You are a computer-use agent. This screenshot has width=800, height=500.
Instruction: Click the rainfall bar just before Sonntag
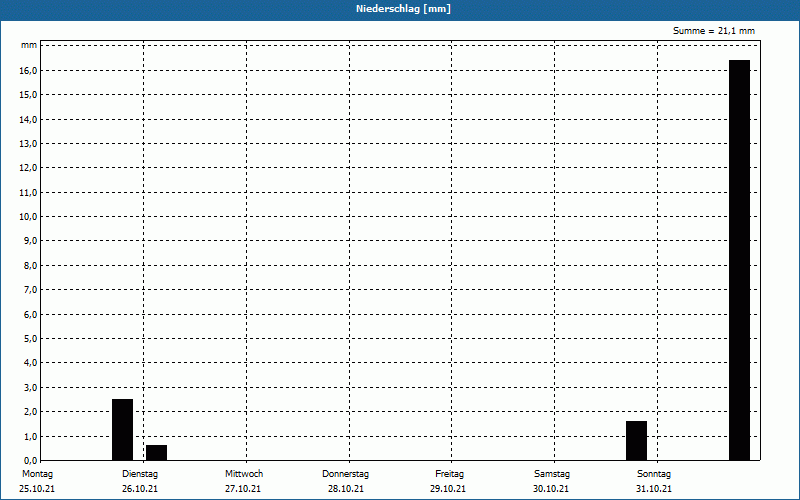point(636,441)
